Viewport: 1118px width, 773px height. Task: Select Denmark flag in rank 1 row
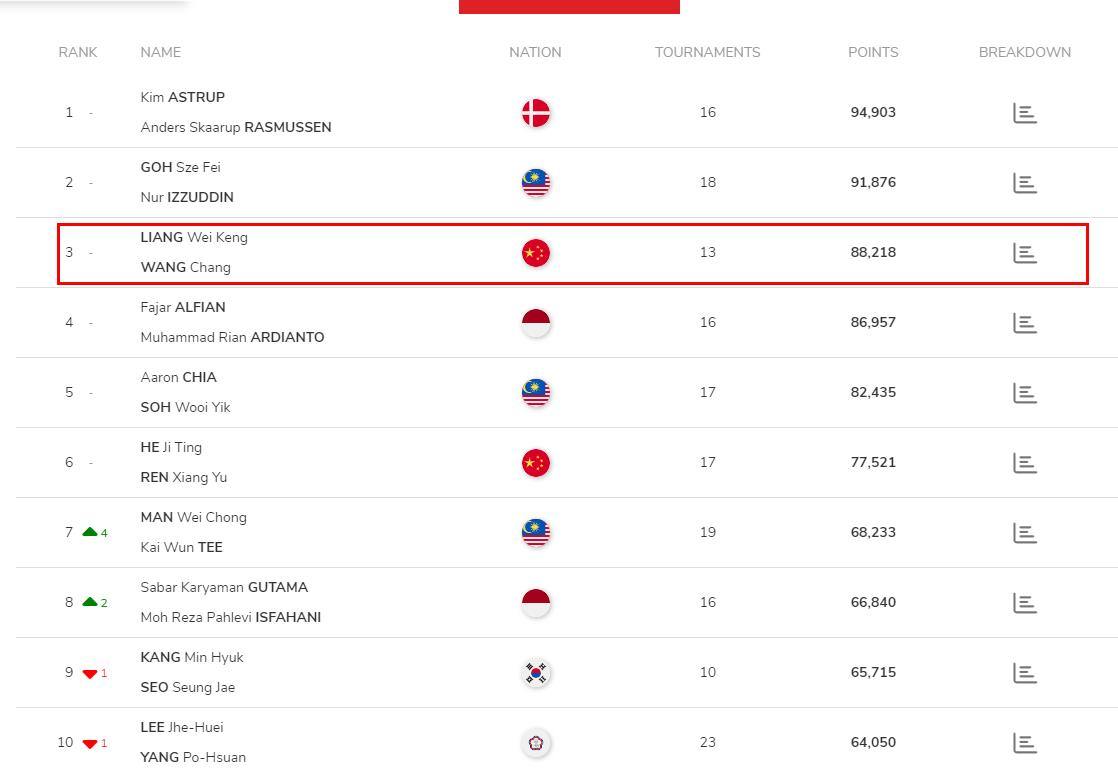[535, 113]
